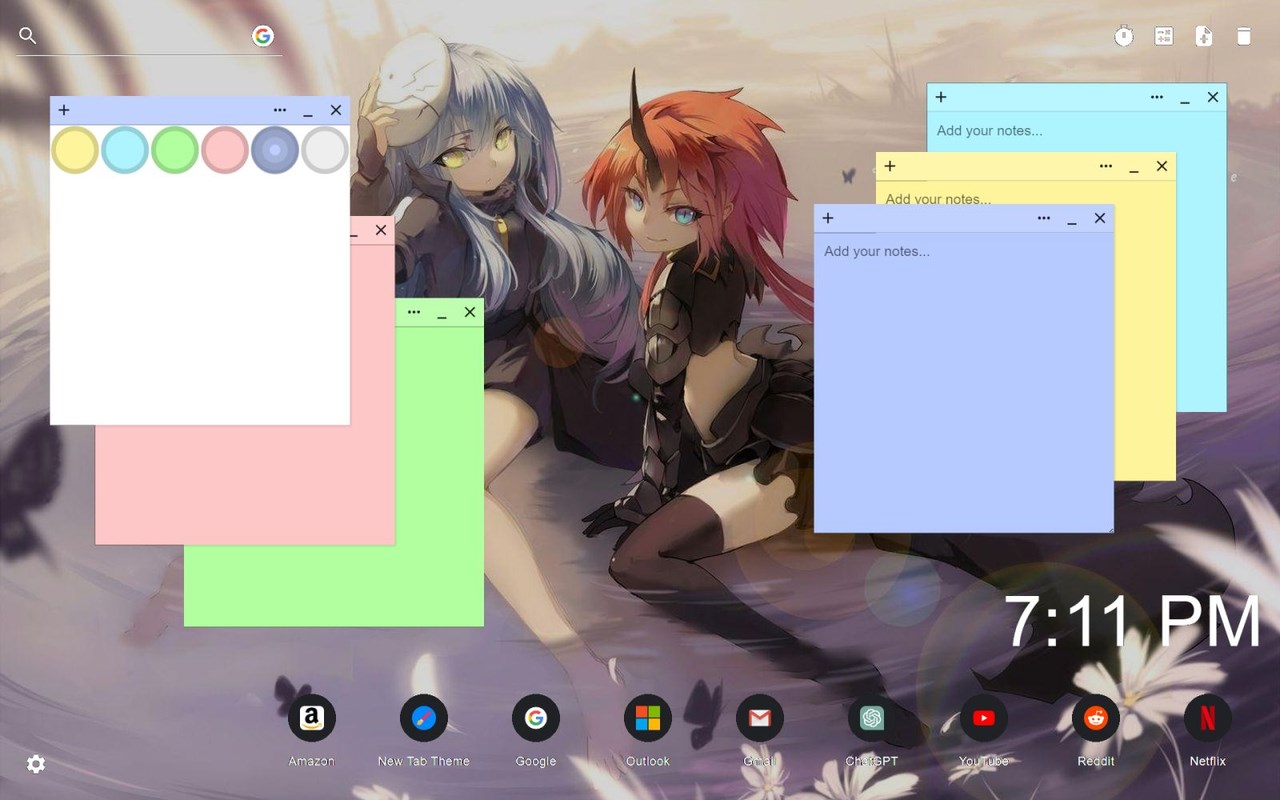Pick the cyan color swatch
1280x800 pixels.
125,150
